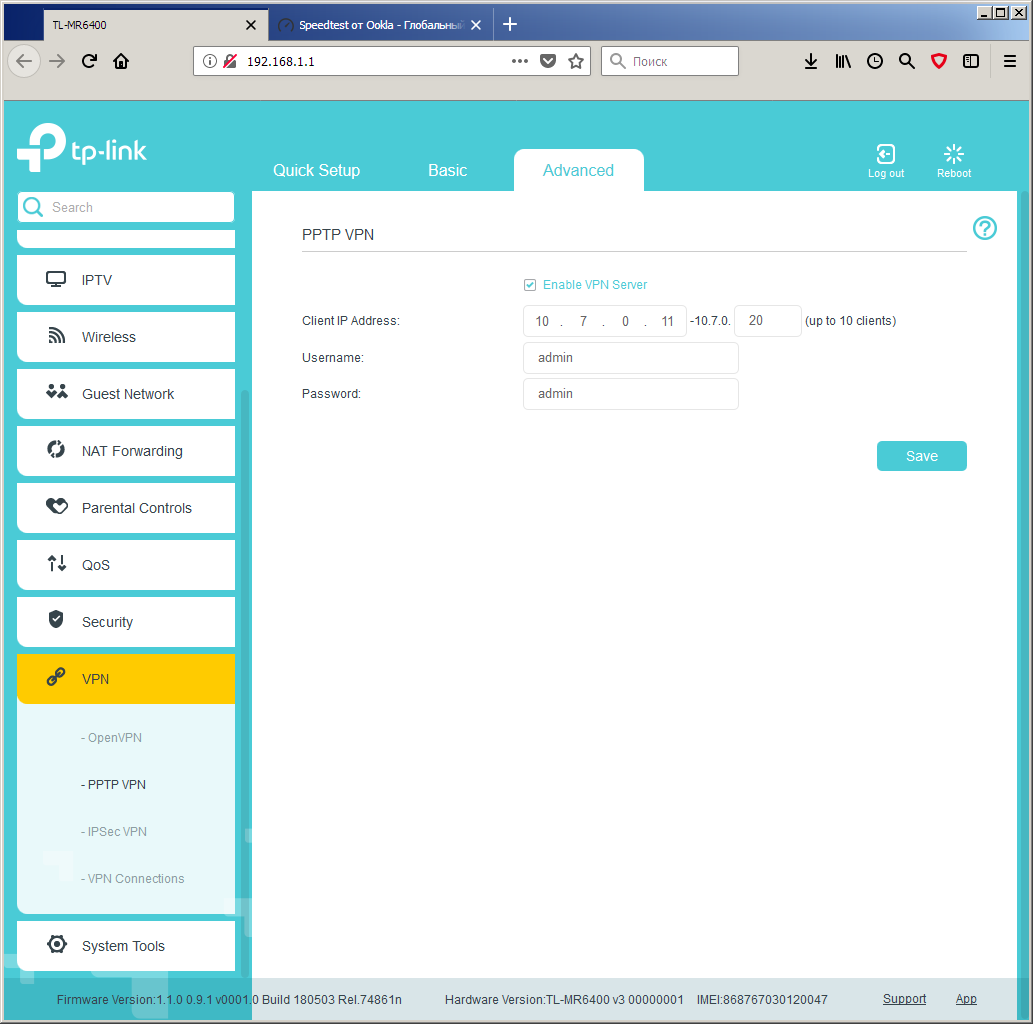Switch to the Quick Setup tab
Image resolution: width=1033 pixels, height=1024 pixels.
pyautogui.click(x=316, y=171)
